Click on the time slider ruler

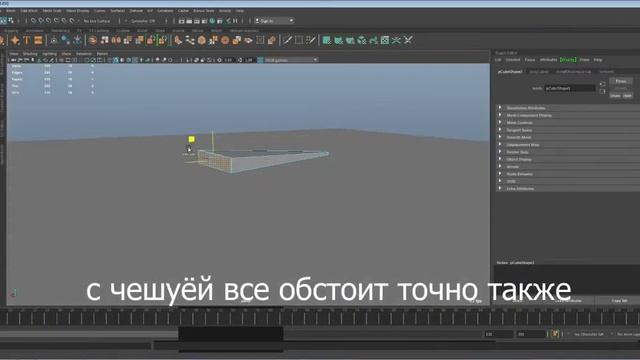point(320,317)
